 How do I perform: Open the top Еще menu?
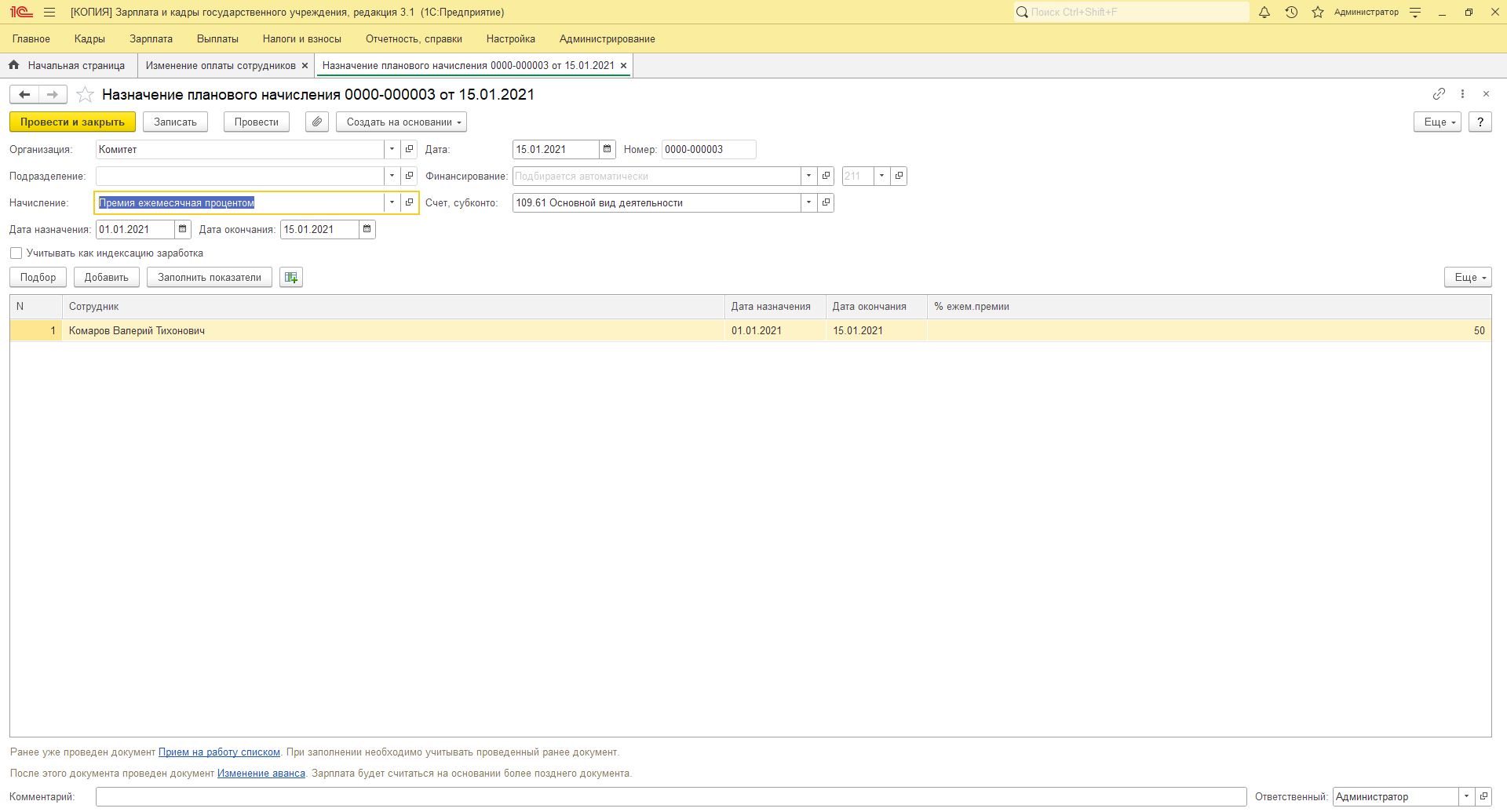coord(1437,122)
